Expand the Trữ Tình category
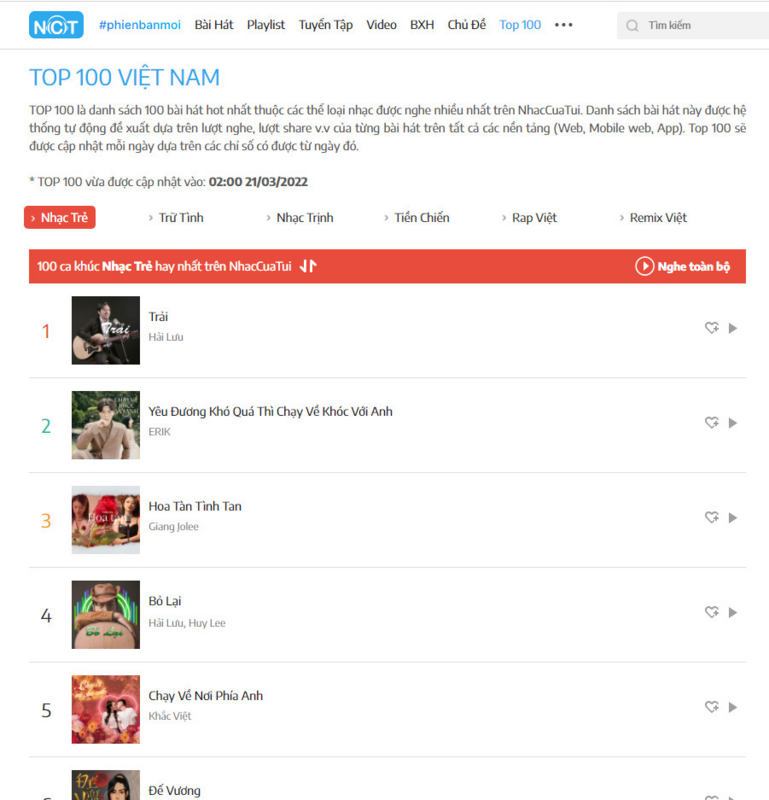The height and width of the screenshot is (800, 769). coord(176,218)
